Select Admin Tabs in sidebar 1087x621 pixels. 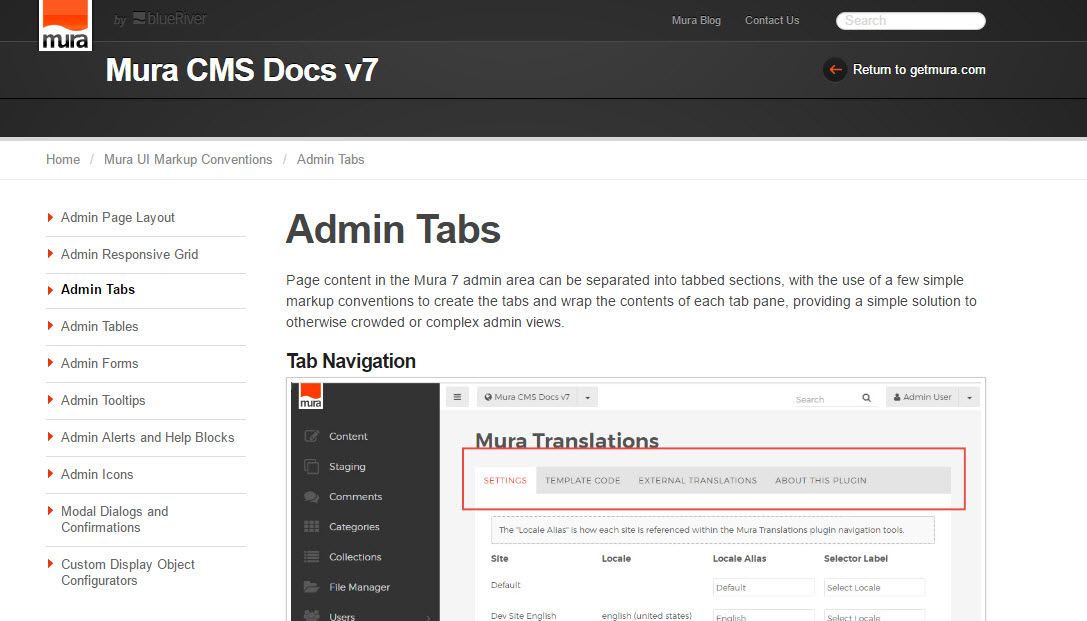tap(98, 290)
